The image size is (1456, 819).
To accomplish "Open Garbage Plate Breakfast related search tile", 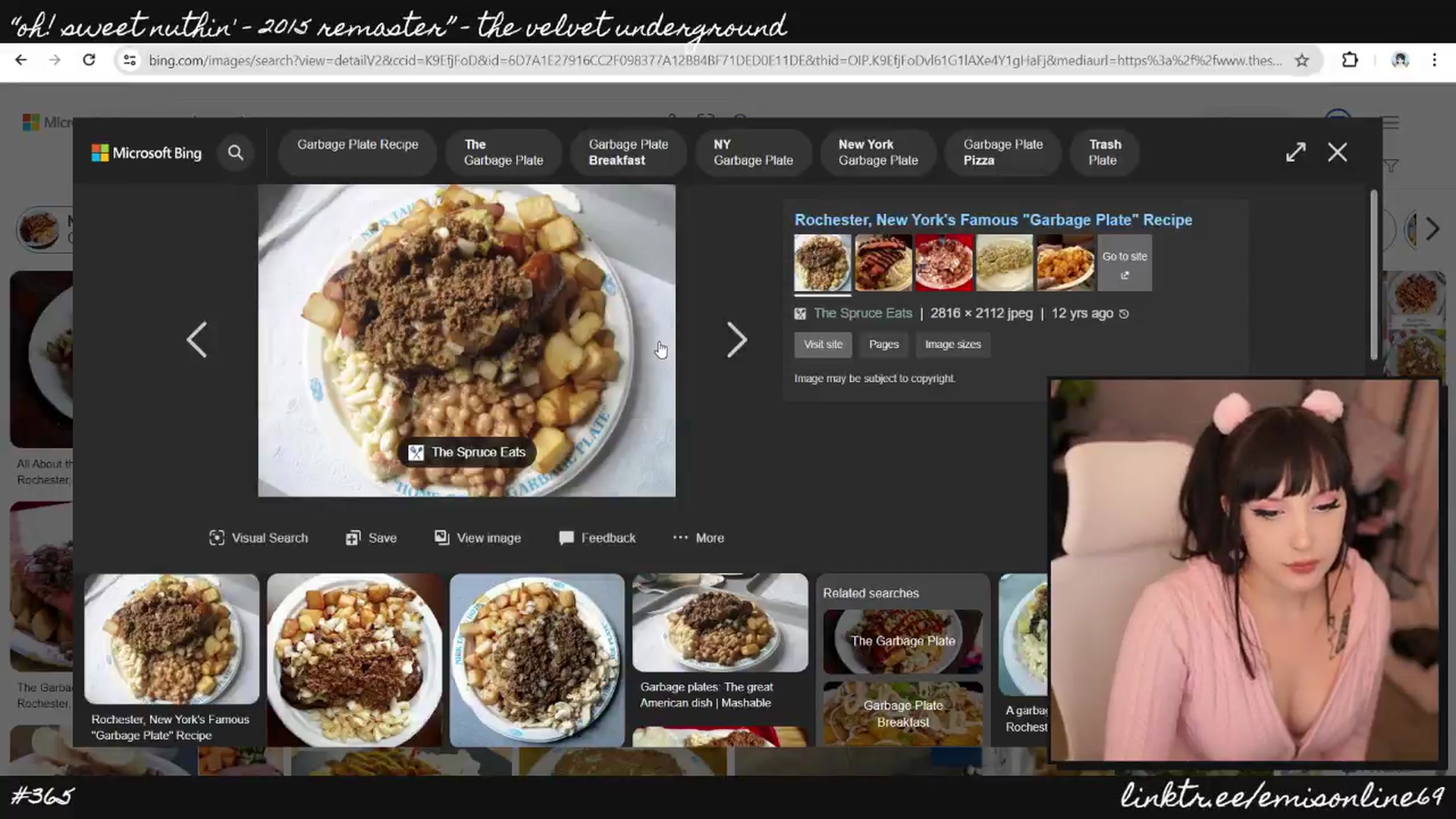I will [902, 714].
